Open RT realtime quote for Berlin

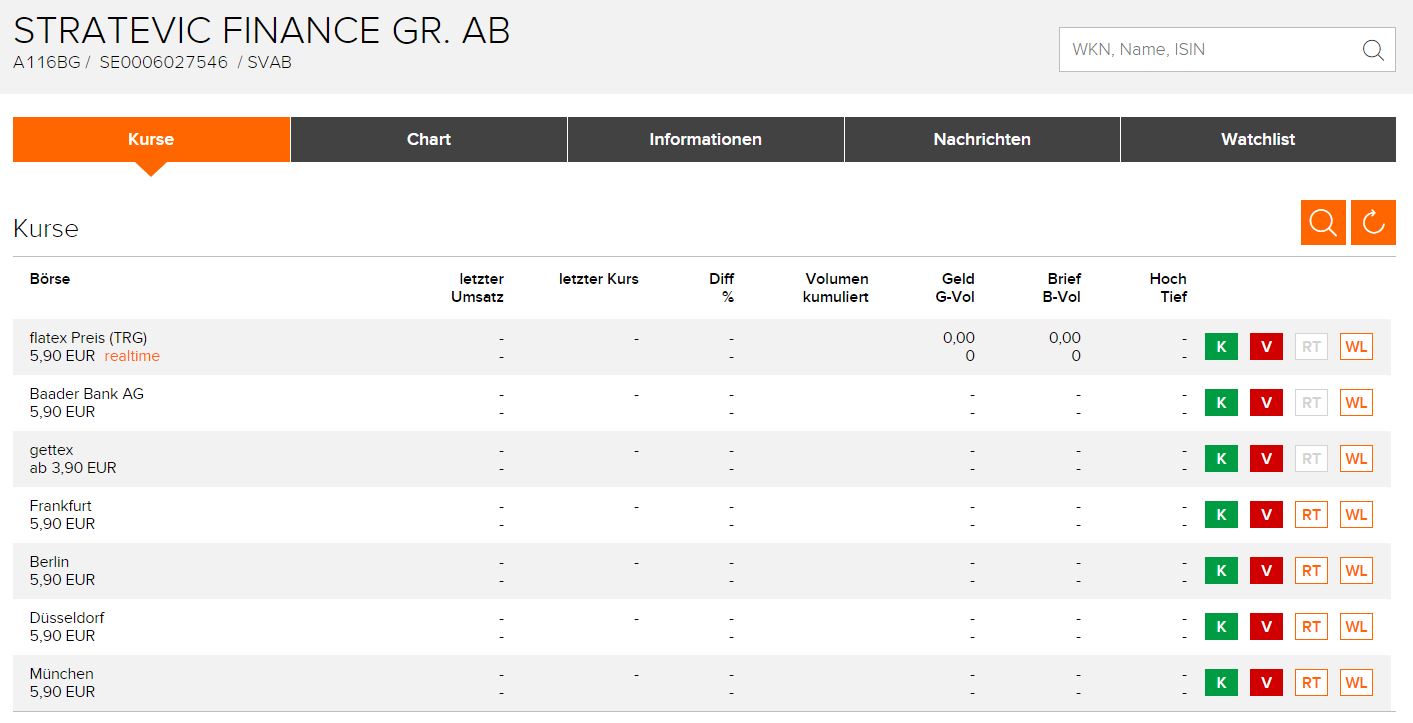[1311, 571]
